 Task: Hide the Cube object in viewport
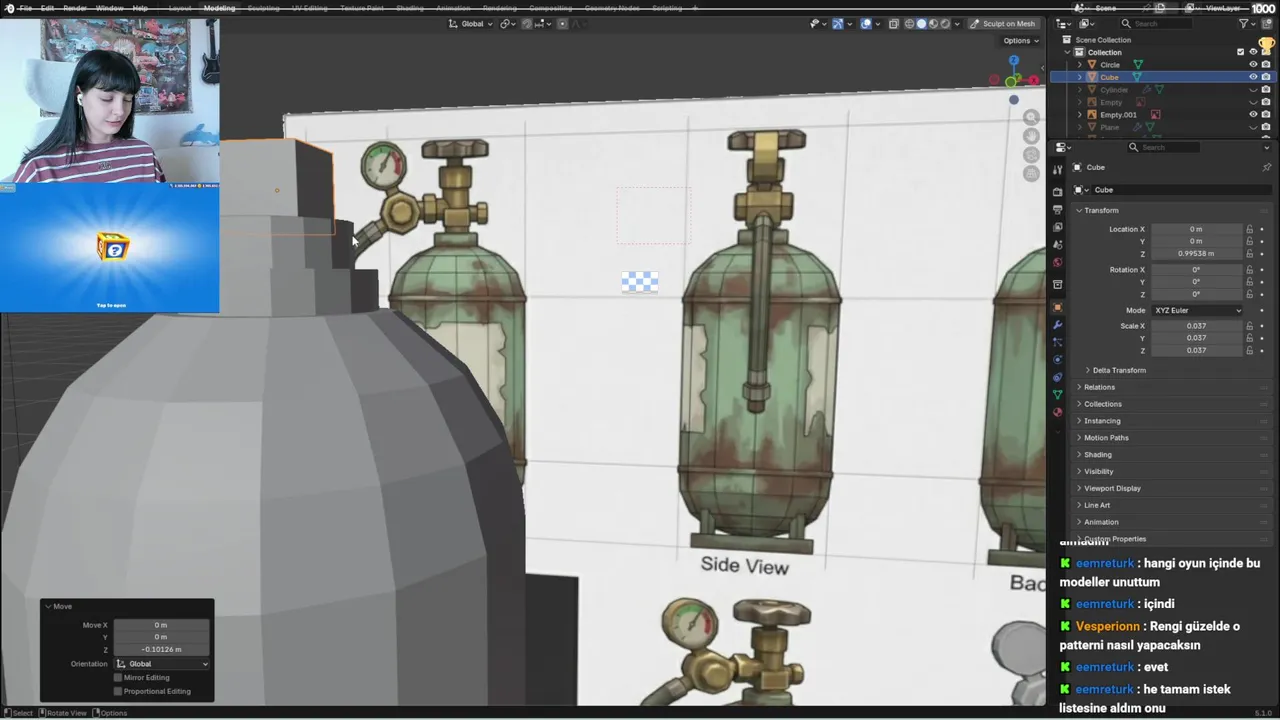click(1253, 77)
